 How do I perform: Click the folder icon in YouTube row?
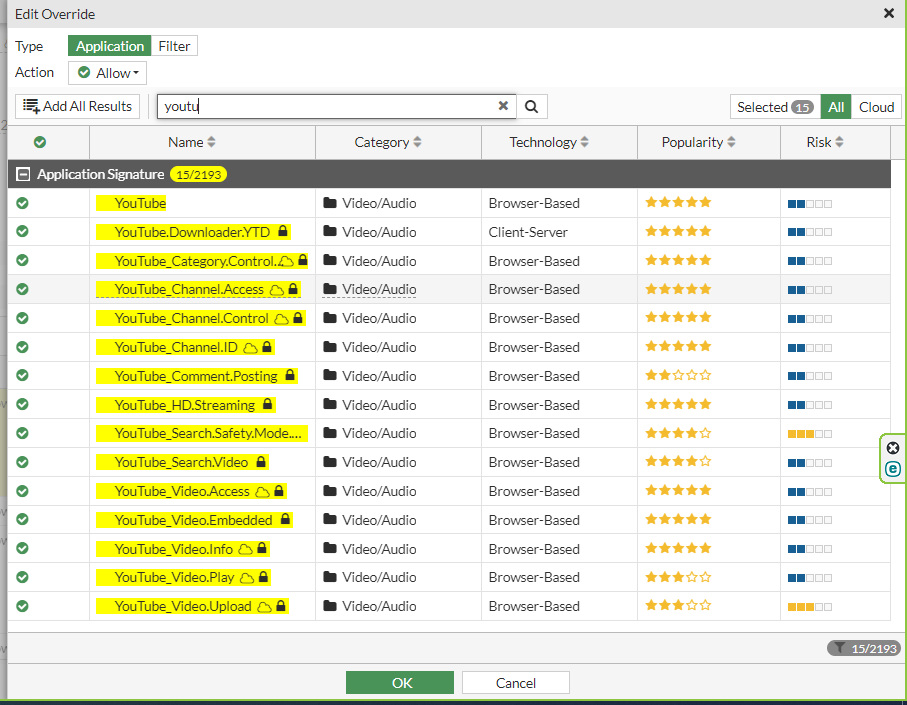330,202
